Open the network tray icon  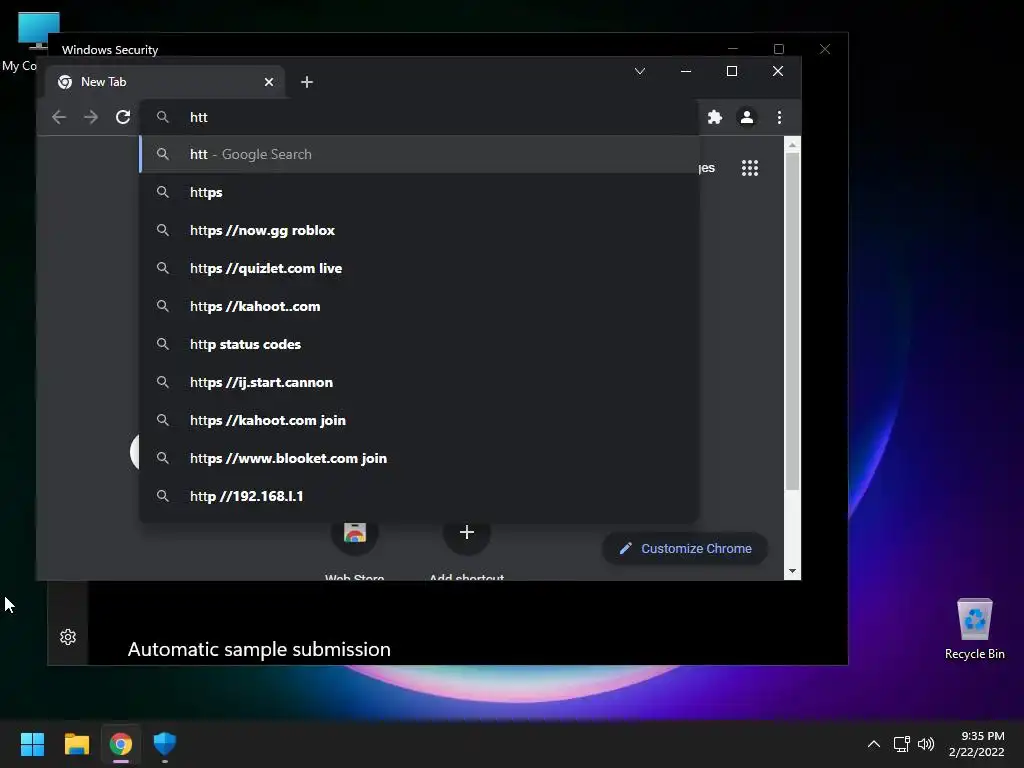(902, 744)
